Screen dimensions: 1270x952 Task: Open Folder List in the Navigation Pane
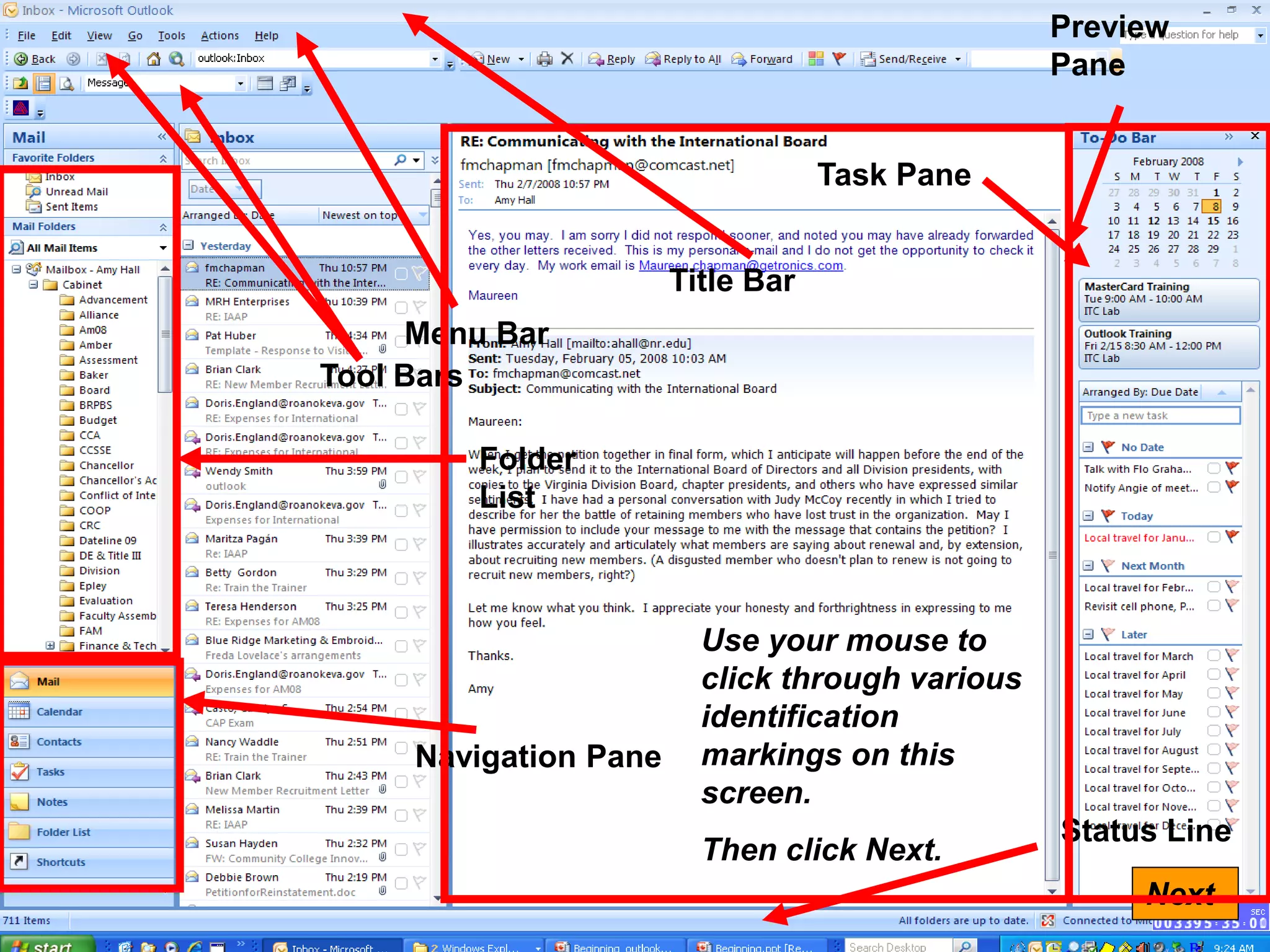[89, 832]
